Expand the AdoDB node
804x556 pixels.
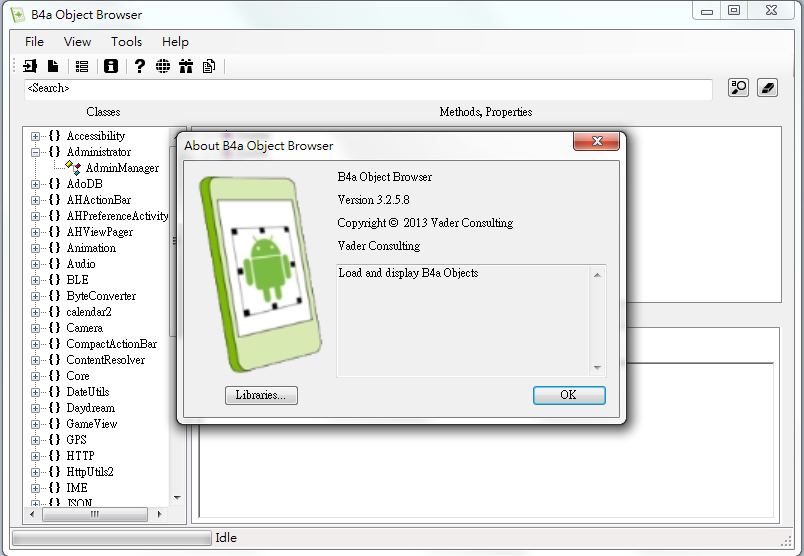click(35, 184)
